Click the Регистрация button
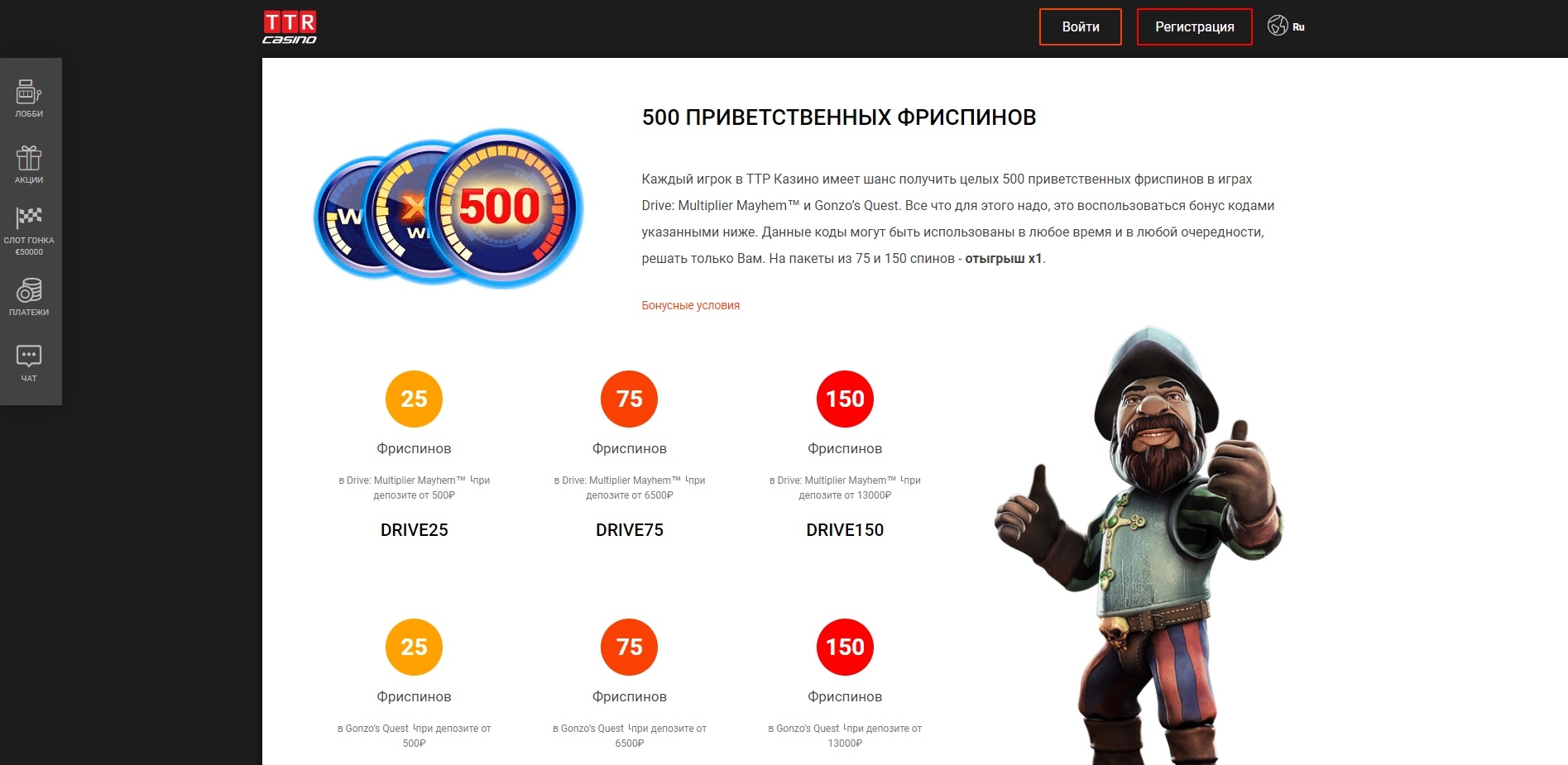Viewport: 1568px width, 765px height. (1194, 27)
